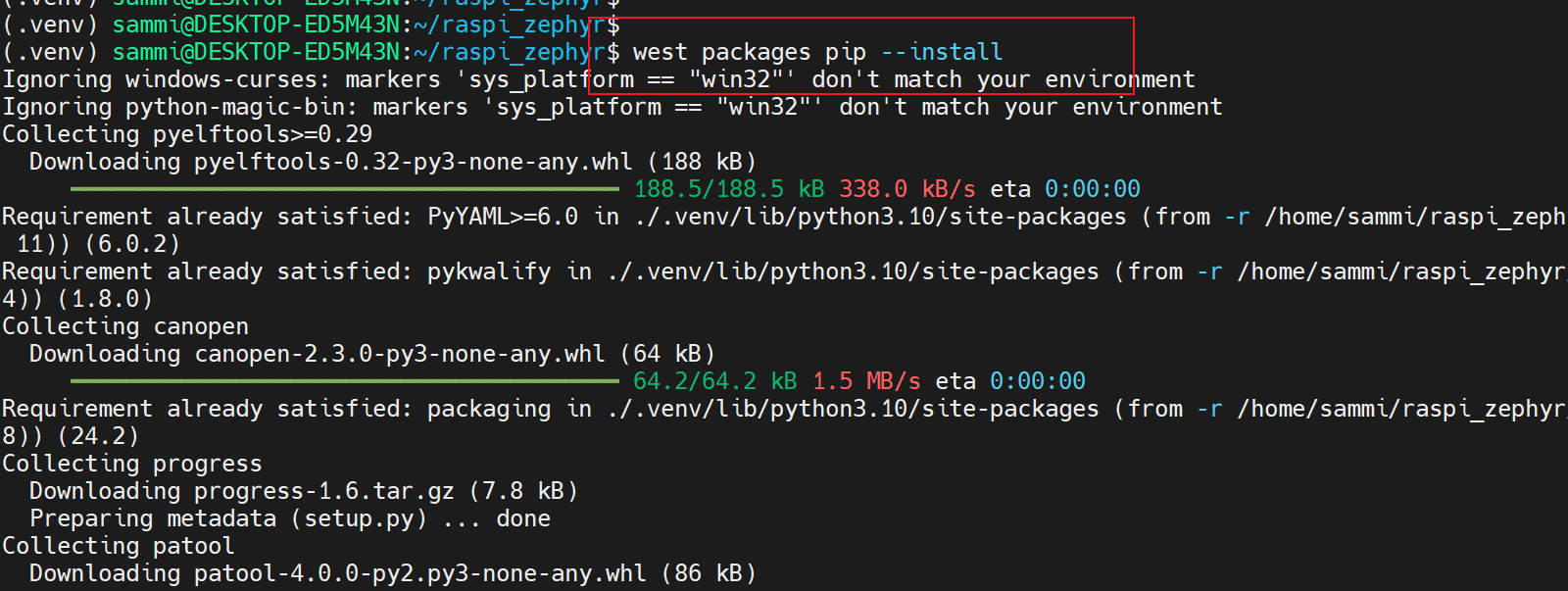Click the '188.5/188.5 kB' size value
This screenshot has width=1568, height=591.
pyautogui.click(x=729, y=189)
